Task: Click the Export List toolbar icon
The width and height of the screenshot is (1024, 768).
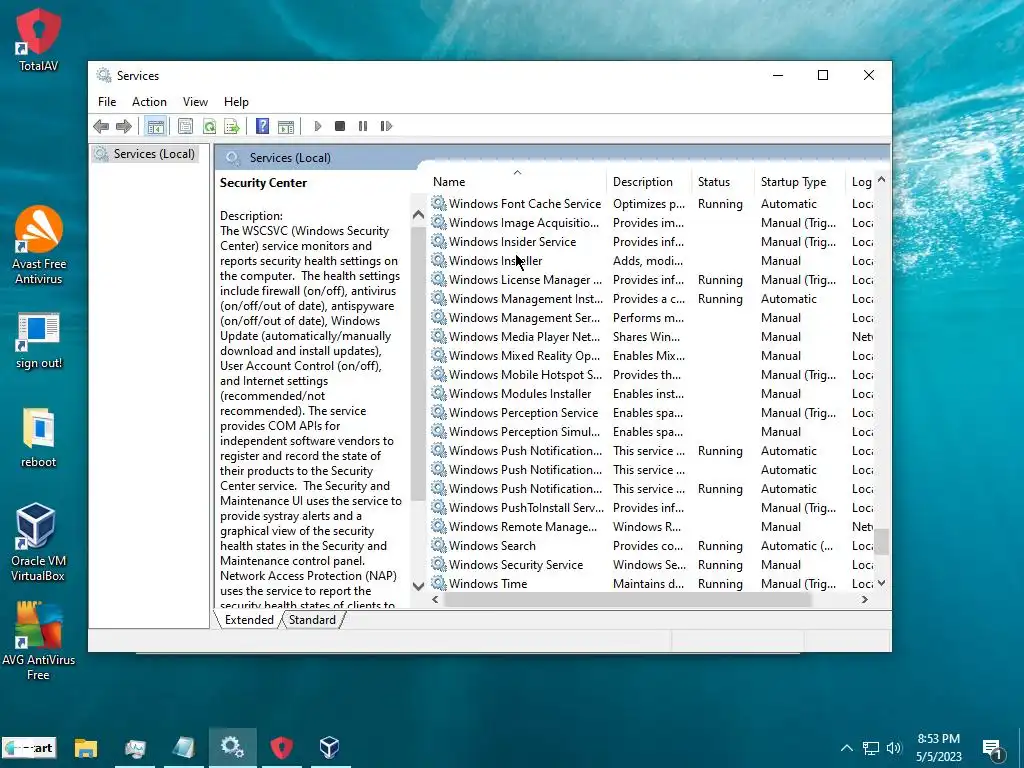Action: tap(232, 126)
